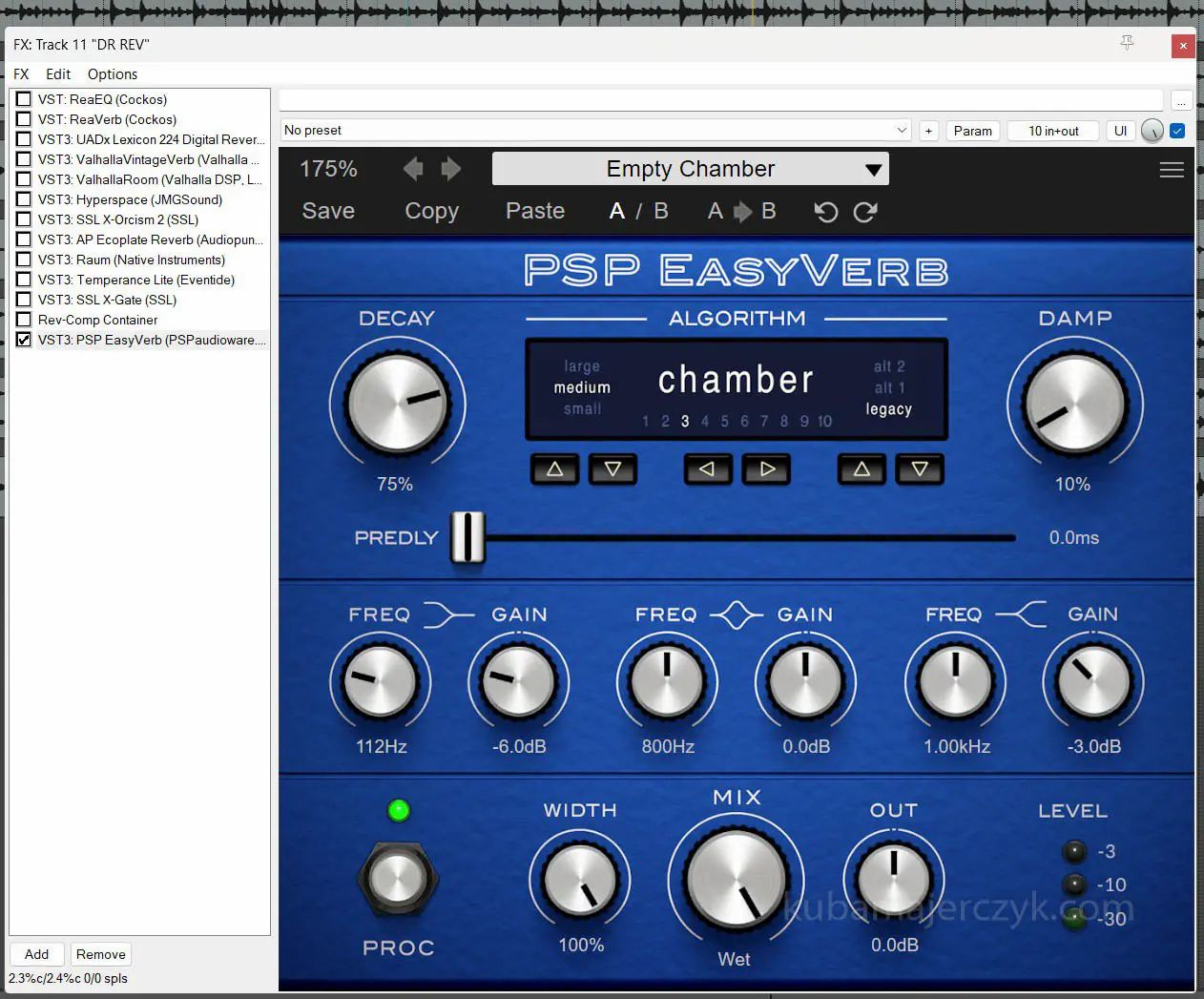
Task: Open the Options menu
Action: pyautogui.click(x=113, y=74)
